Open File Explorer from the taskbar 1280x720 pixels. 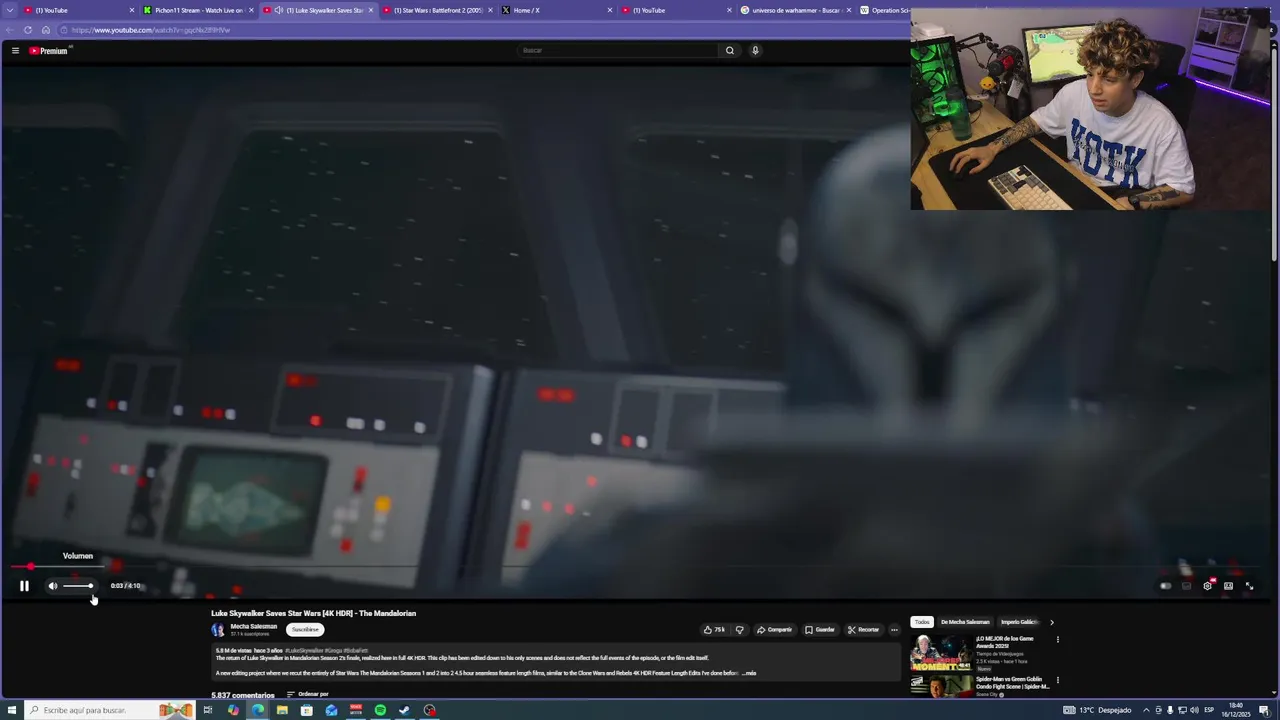pos(282,710)
